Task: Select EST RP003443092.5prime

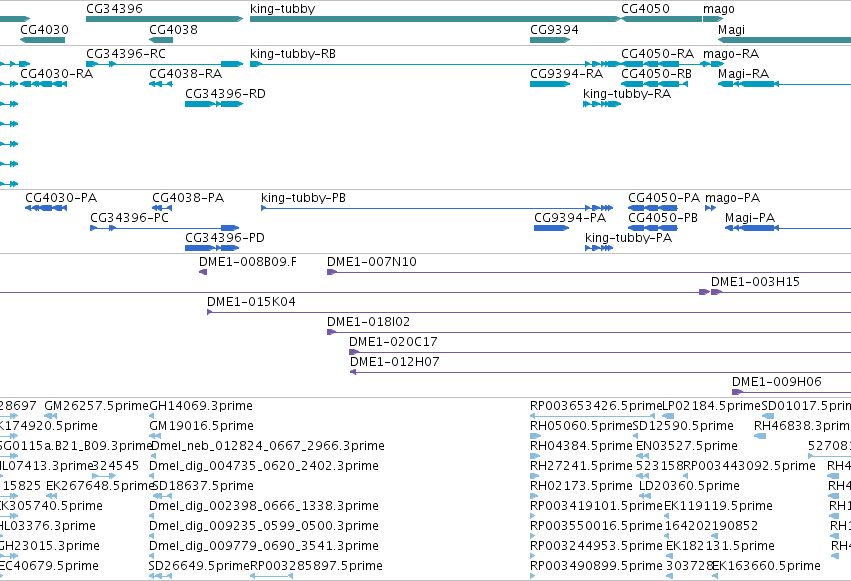Action: coord(686,476)
